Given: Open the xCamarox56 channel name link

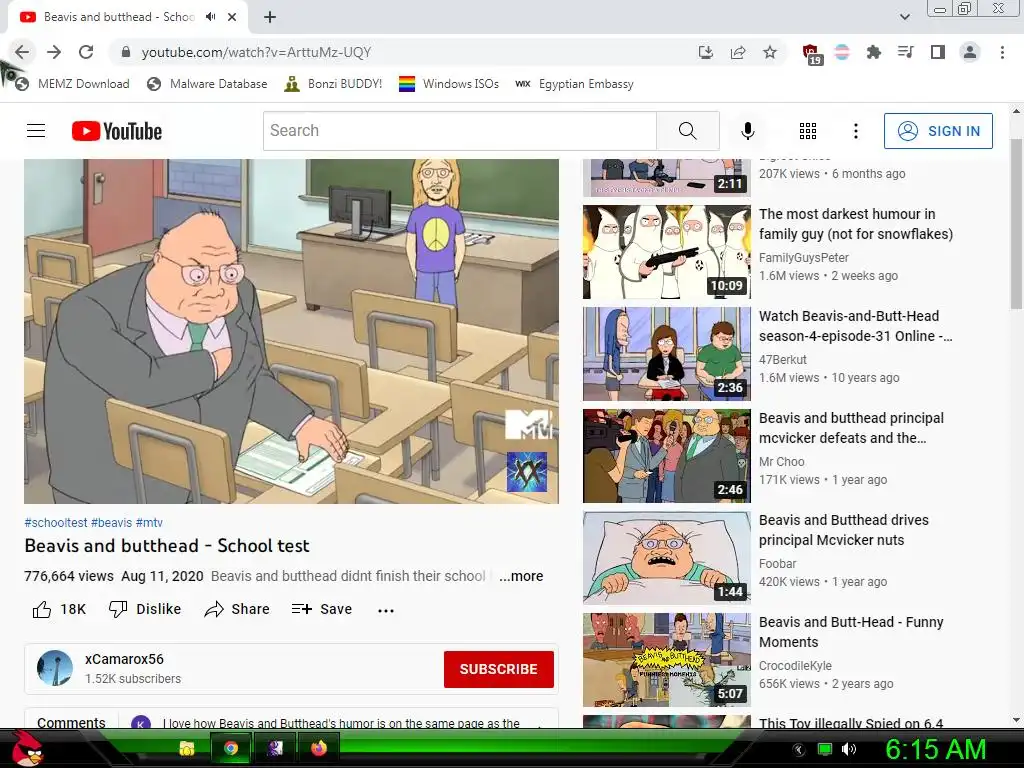Looking at the screenshot, I should [x=124, y=659].
